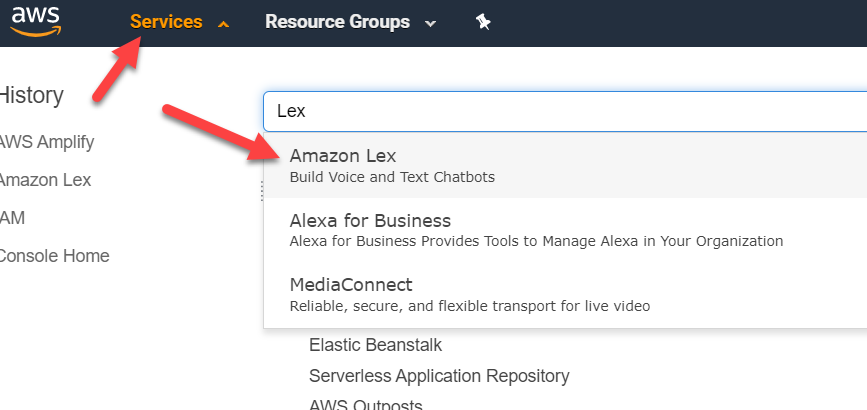Image resolution: width=867 pixels, height=410 pixels.
Task: Click the pin shortcuts icon
Action: (483, 23)
